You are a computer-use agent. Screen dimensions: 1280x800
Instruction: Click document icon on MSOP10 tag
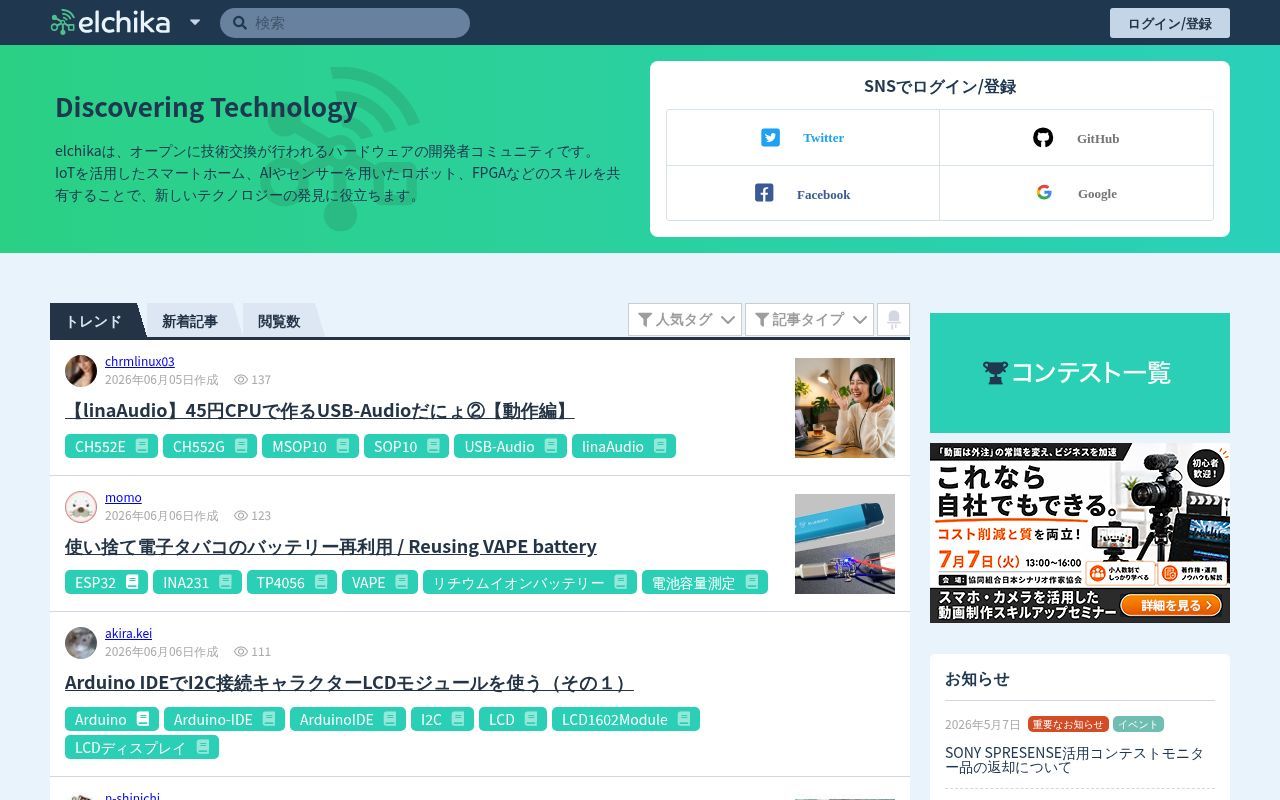343,446
